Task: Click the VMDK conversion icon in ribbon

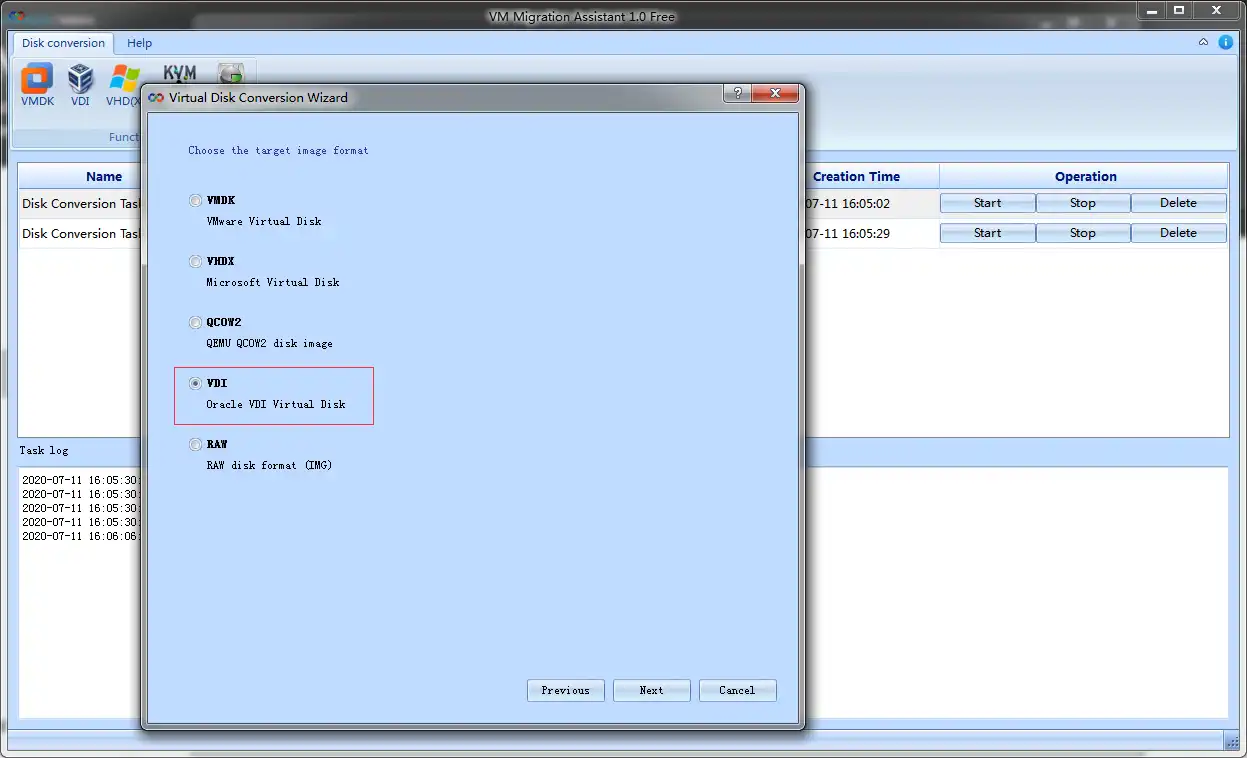Action: click(x=37, y=84)
